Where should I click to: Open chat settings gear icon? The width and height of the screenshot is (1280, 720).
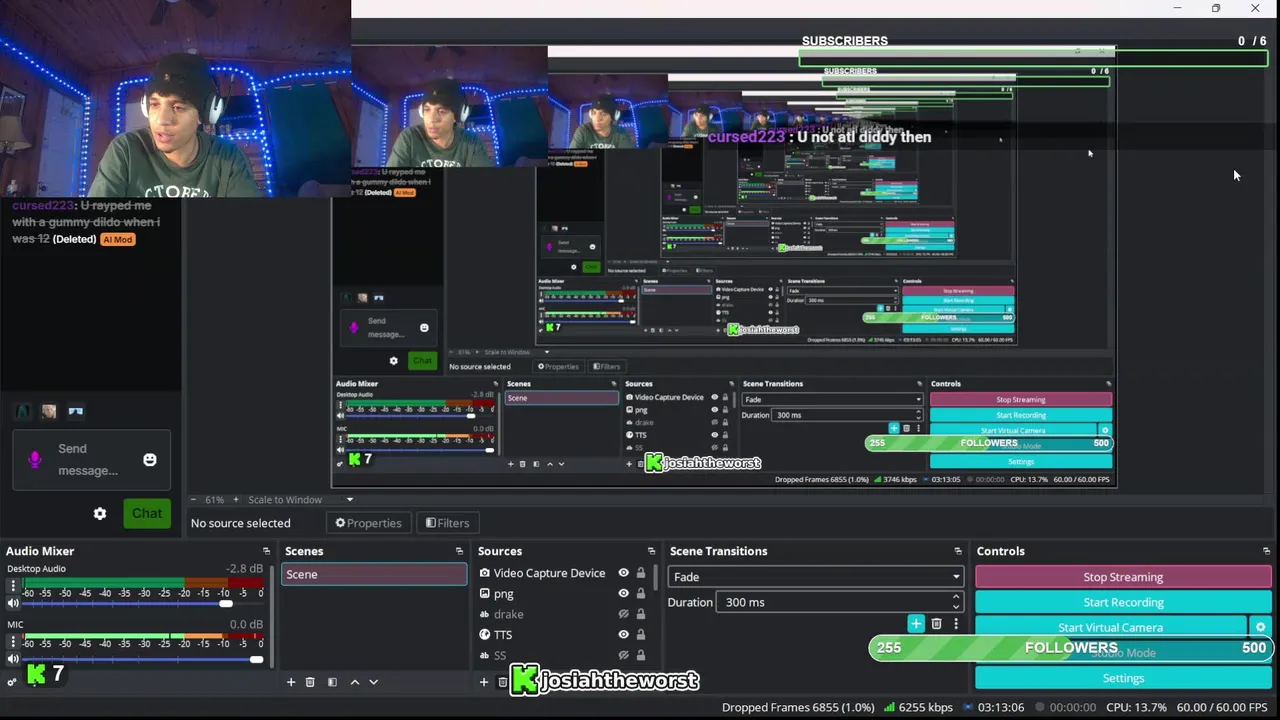tap(100, 513)
